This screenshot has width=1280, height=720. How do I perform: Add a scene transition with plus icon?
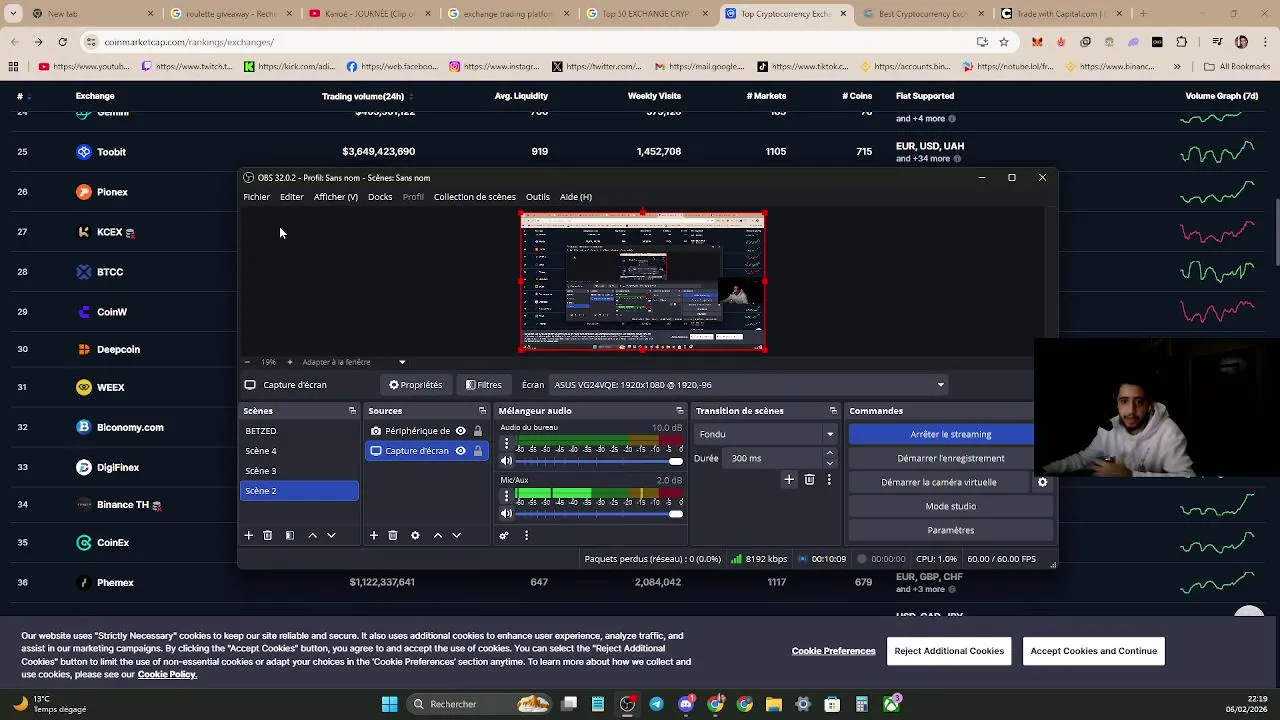(x=789, y=480)
